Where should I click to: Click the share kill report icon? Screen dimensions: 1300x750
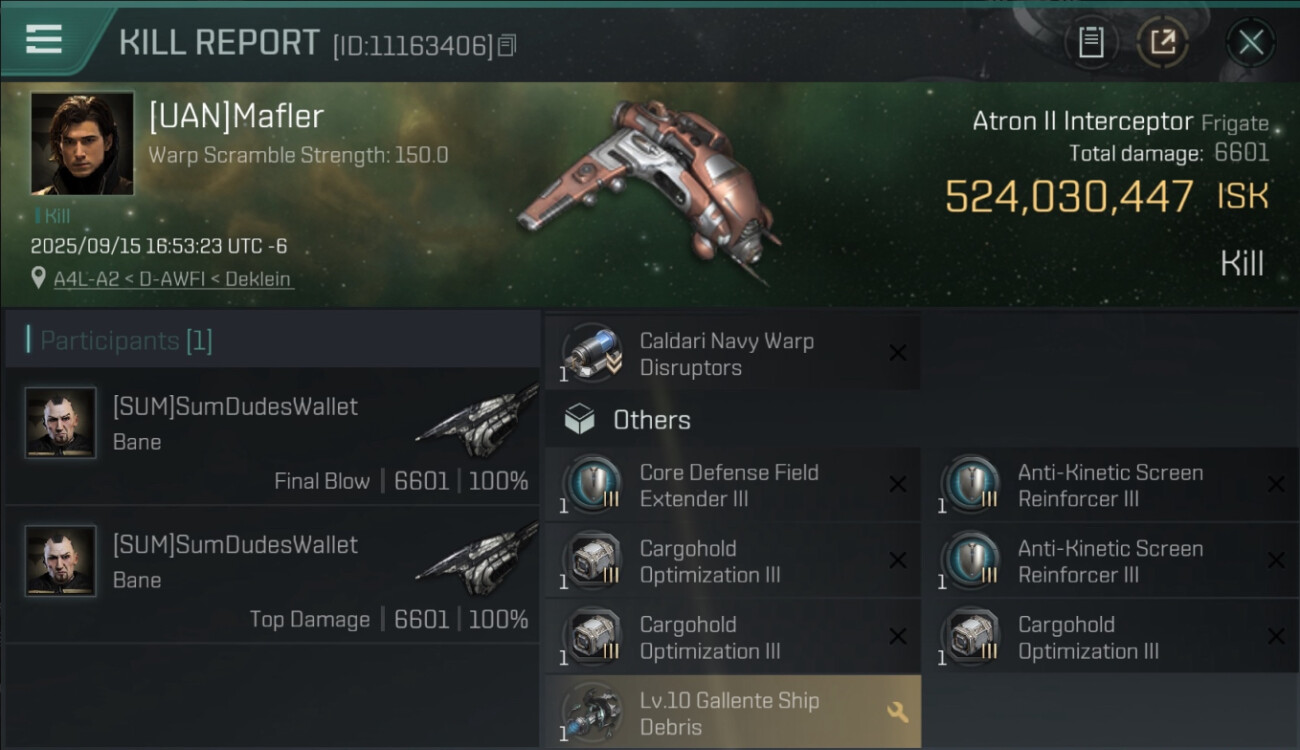click(x=1162, y=42)
